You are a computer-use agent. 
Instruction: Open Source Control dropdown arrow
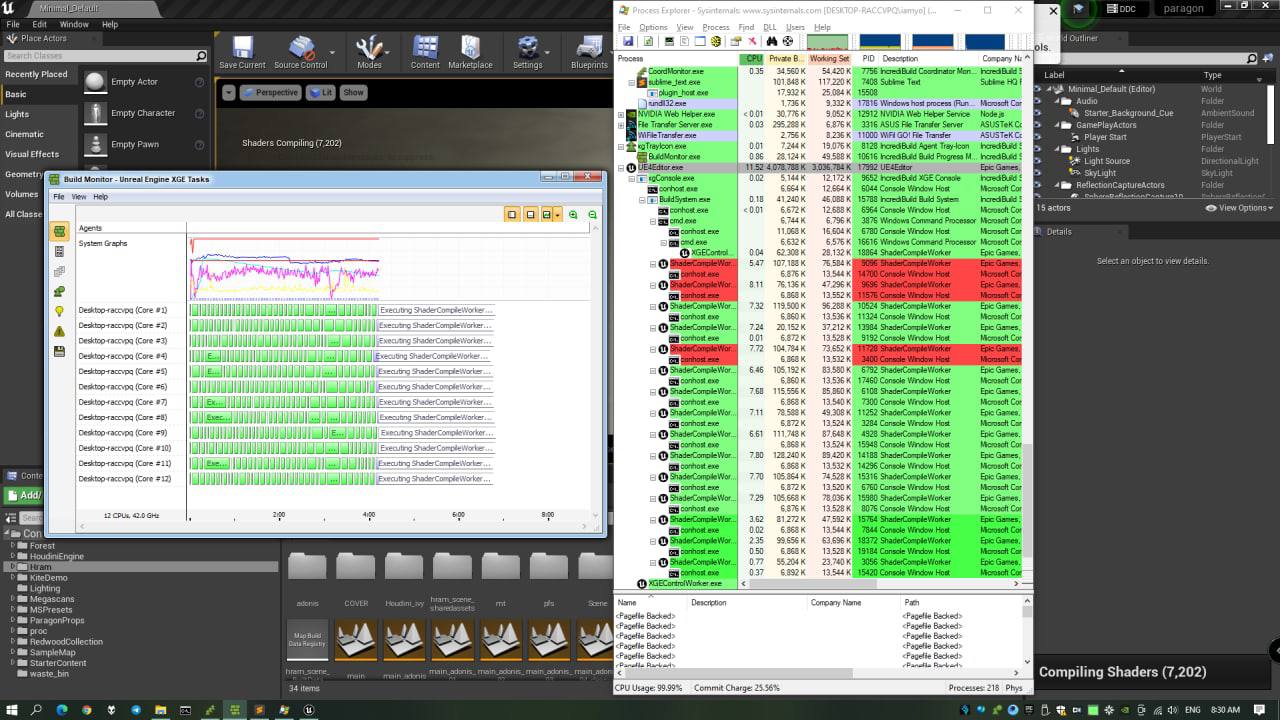point(332,51)
